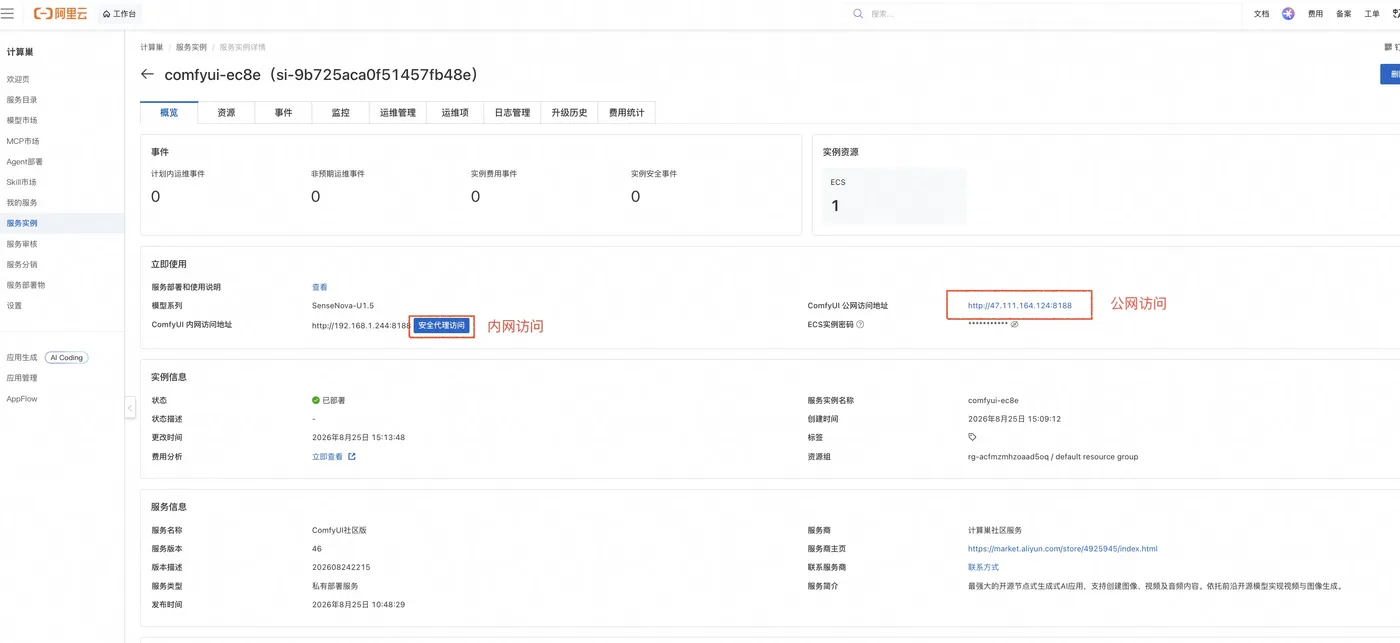Click the 联系方式 link
The height and width of the screenshot is (643, 1400).
(x=983, y=567)
